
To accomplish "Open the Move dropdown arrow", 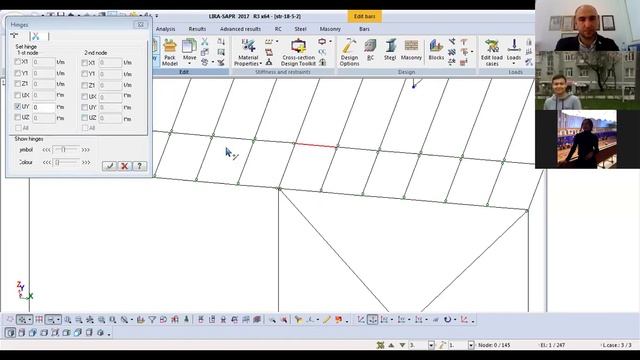I will (189, 64).
